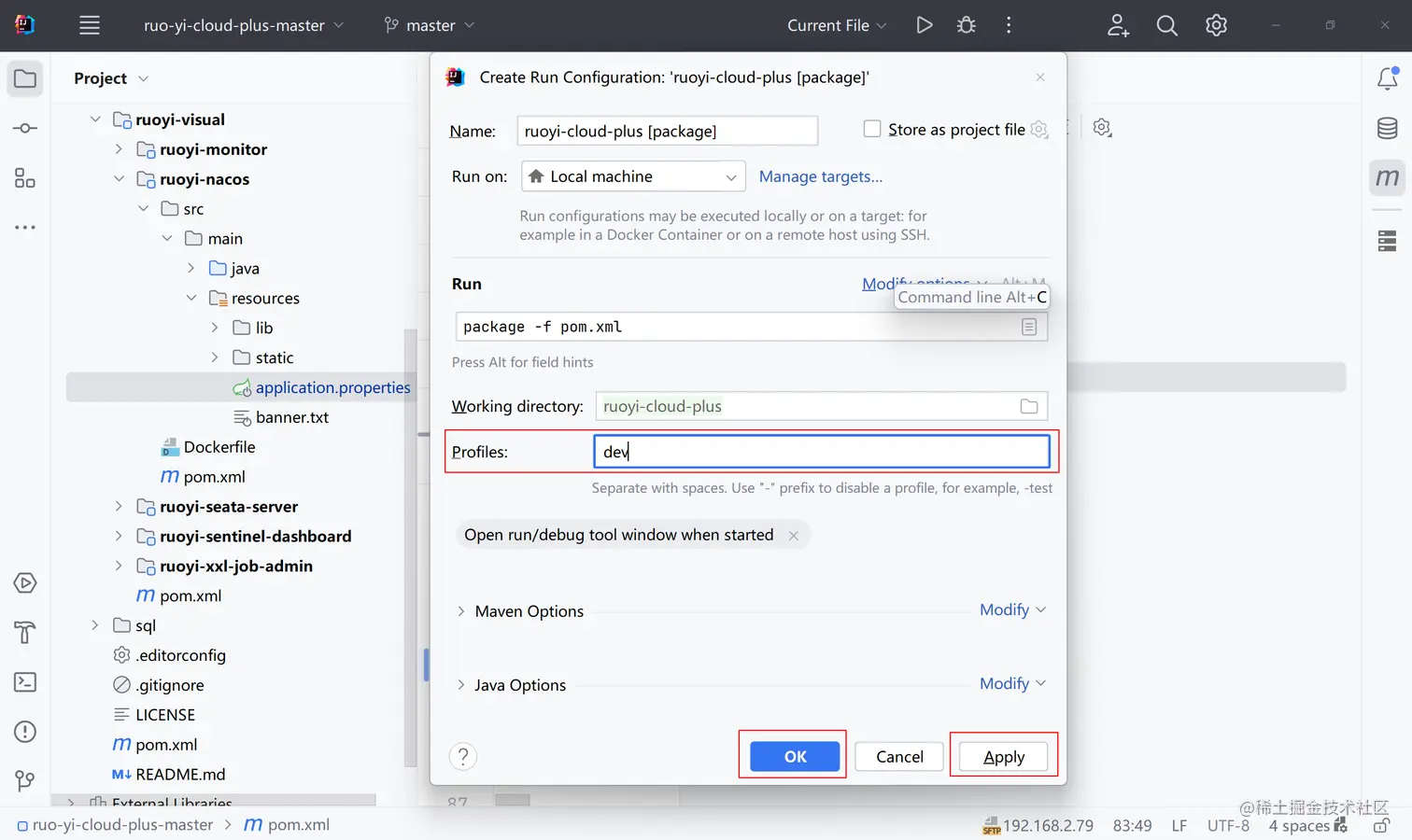The width and height of the screenshot is (1412, 840).
Task: Open the Problems tool window icon
Action: [25, 732]
